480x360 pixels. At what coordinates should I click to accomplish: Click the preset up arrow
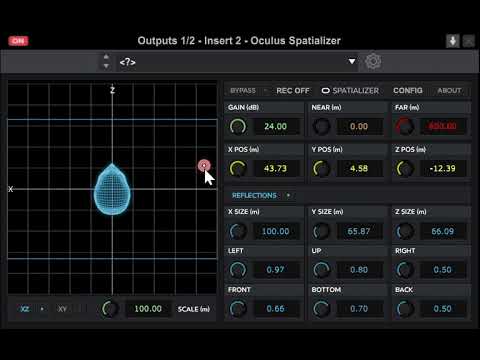106,57
